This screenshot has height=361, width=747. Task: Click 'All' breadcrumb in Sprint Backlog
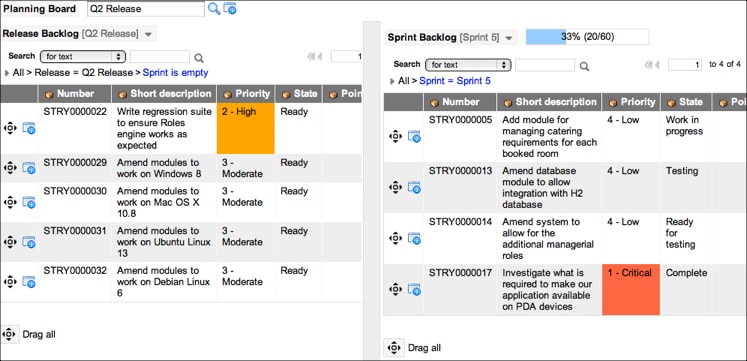point(404,81)
